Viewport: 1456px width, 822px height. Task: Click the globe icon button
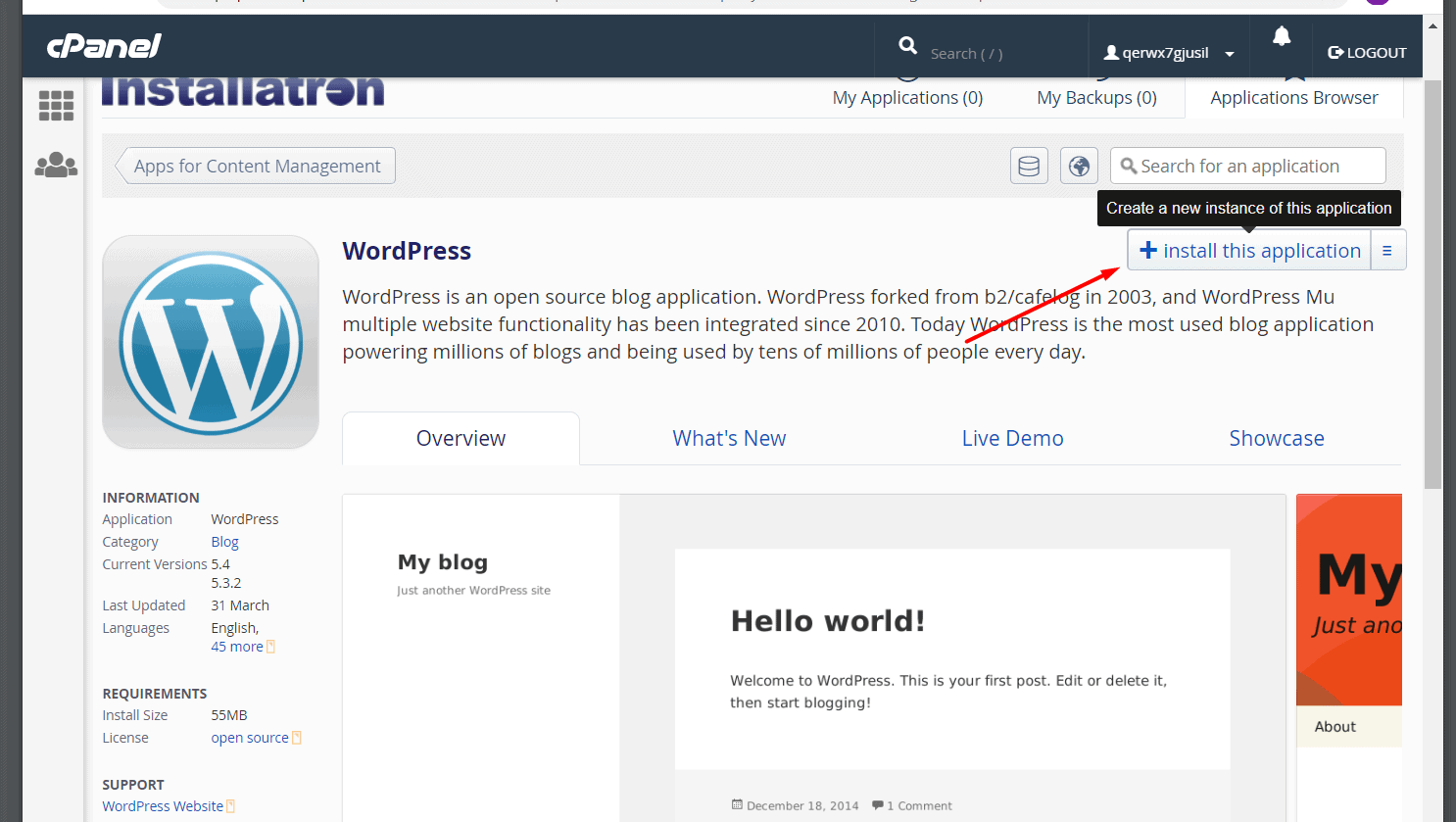[1079, 166]
